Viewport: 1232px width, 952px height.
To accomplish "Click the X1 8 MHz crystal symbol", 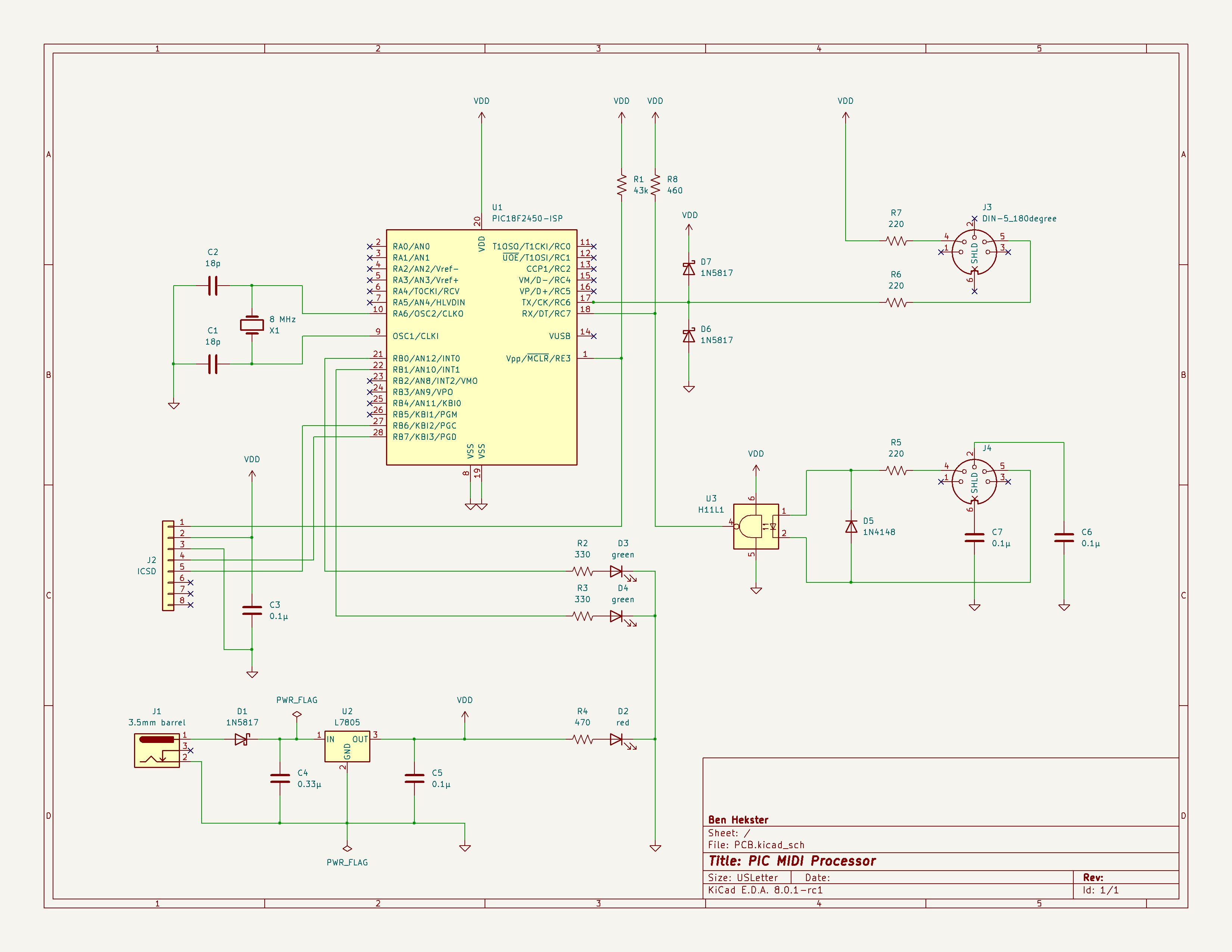I will (x=252, y=325).
